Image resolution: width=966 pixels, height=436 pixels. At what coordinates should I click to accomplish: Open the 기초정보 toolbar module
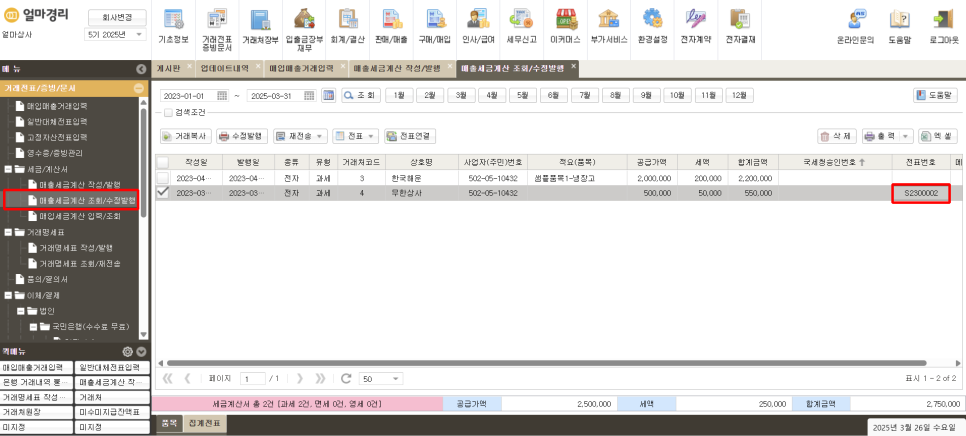tap(173, 26)
